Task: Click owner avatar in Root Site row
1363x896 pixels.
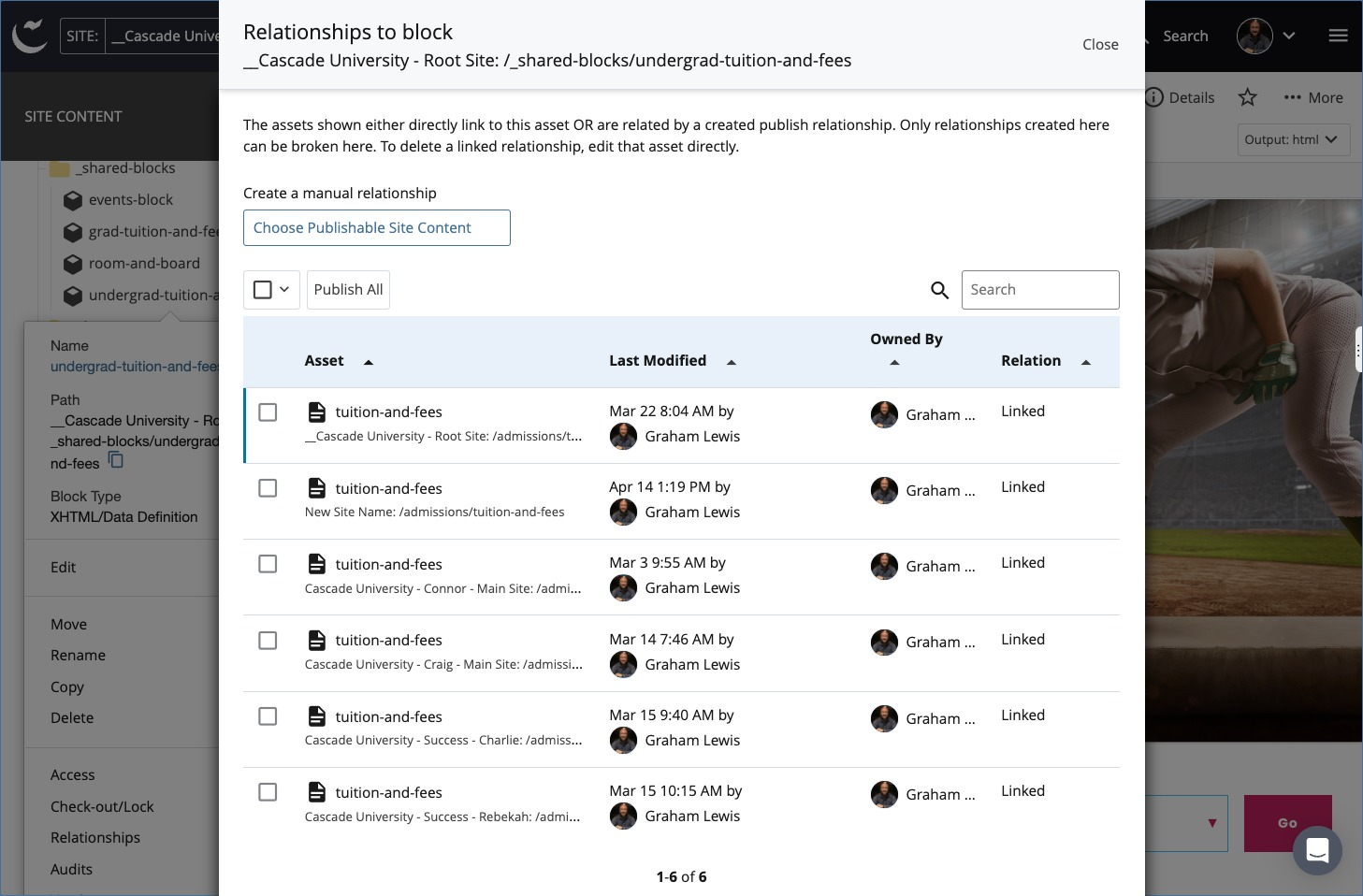Action: click(x=884, y=414)
